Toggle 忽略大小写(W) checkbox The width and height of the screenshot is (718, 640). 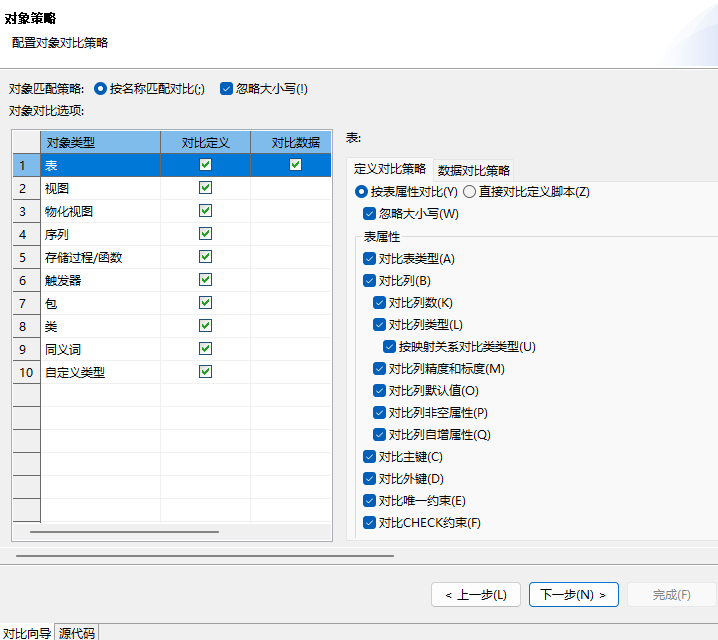point(369,214)
